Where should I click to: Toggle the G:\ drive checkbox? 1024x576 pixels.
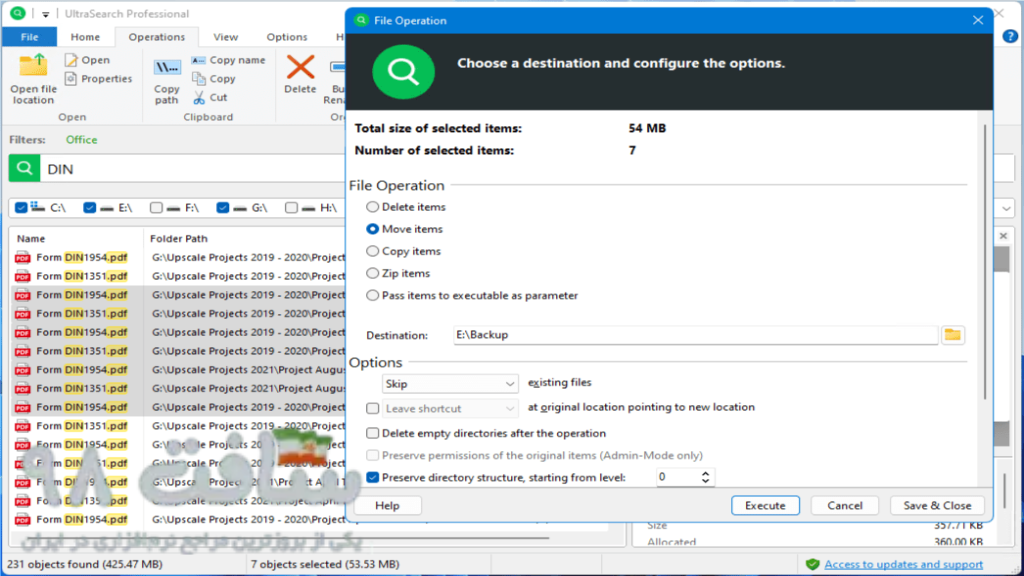click(223, 208)
